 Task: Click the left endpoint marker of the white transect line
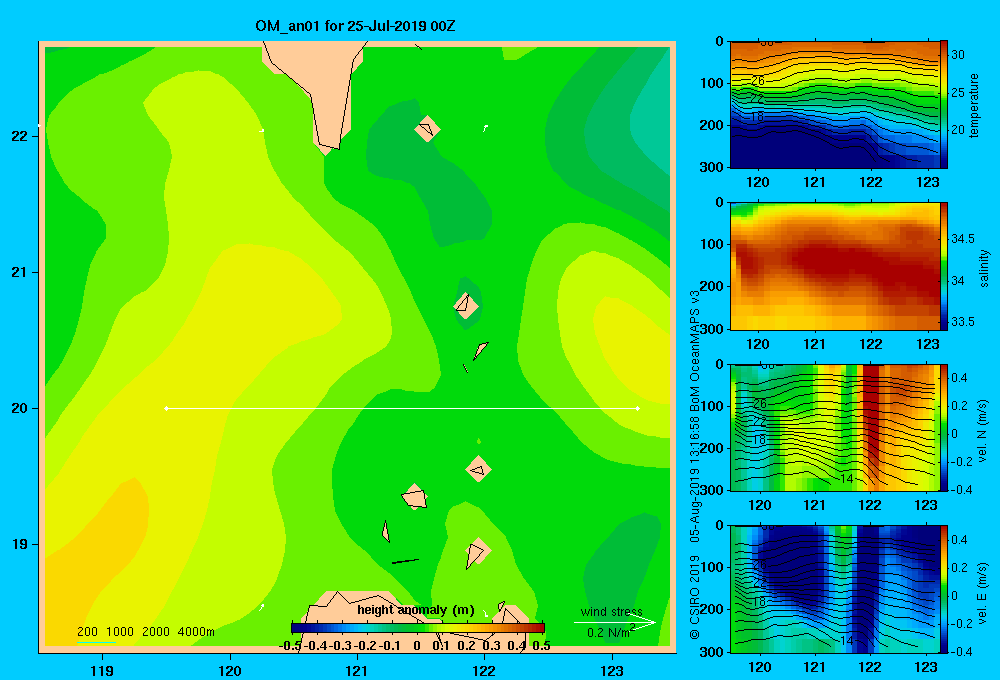pyautogui.click(x=166, y=408)
